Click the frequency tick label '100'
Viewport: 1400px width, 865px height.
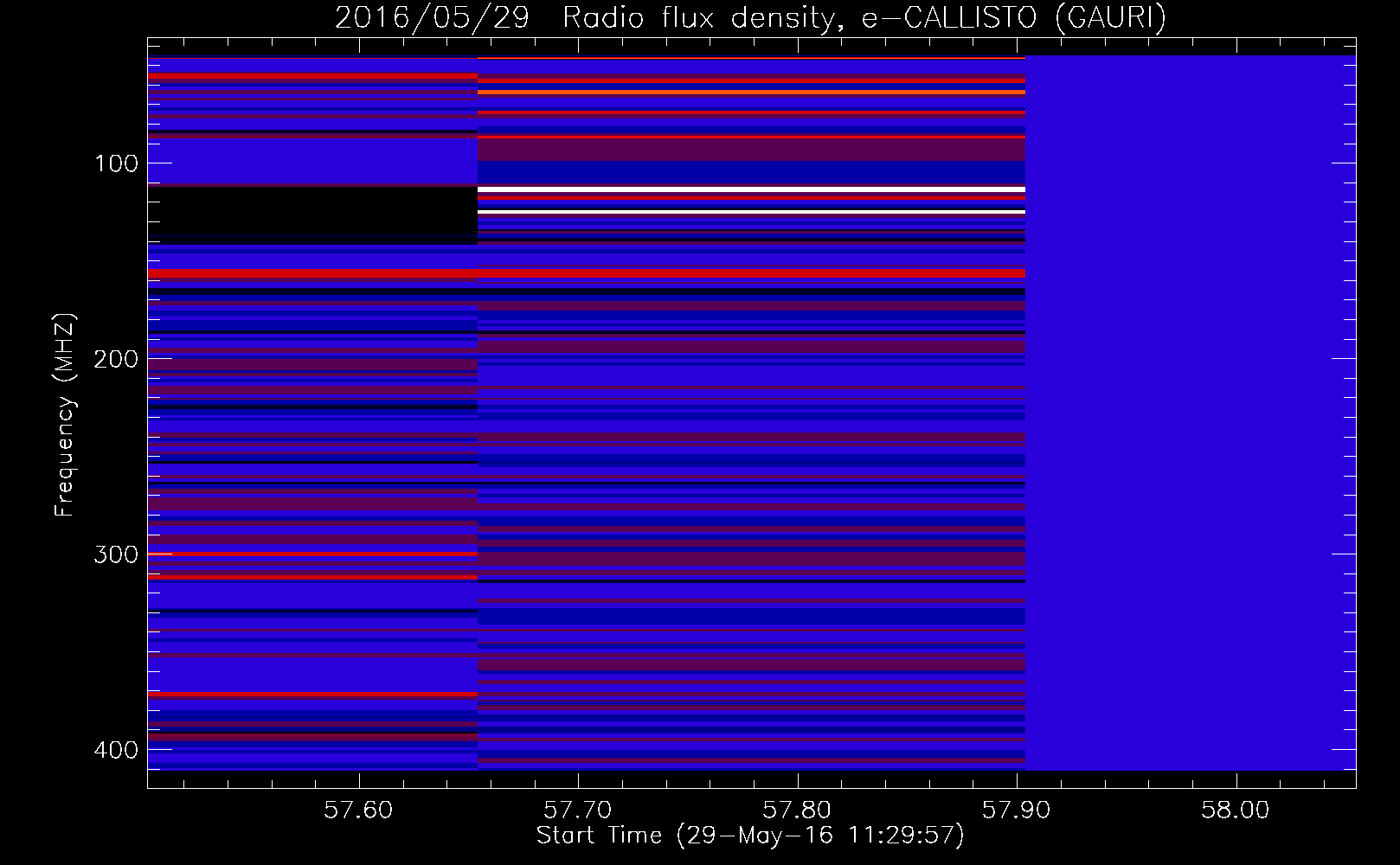tap(116, 163)
